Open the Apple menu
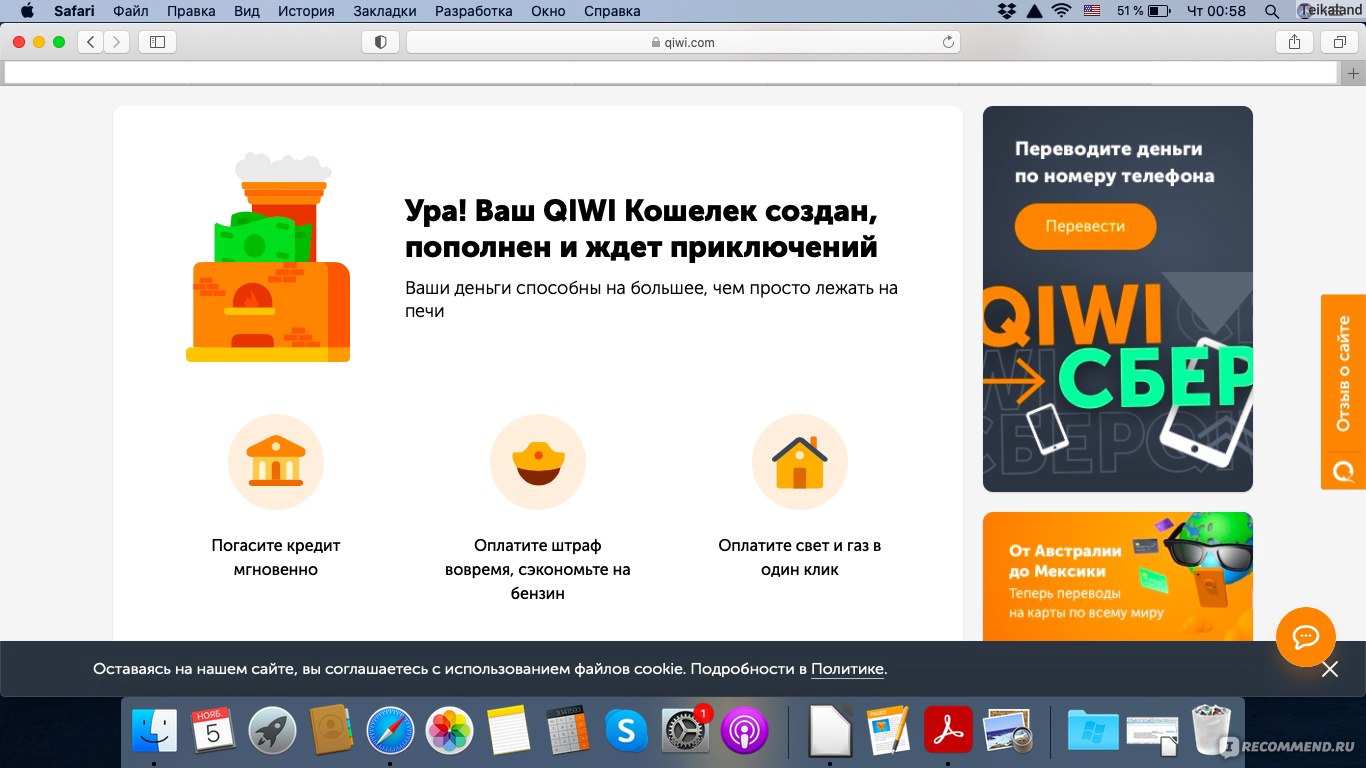Image resolution: width=1366 pixels, height=768 pixels. [27, 11]
